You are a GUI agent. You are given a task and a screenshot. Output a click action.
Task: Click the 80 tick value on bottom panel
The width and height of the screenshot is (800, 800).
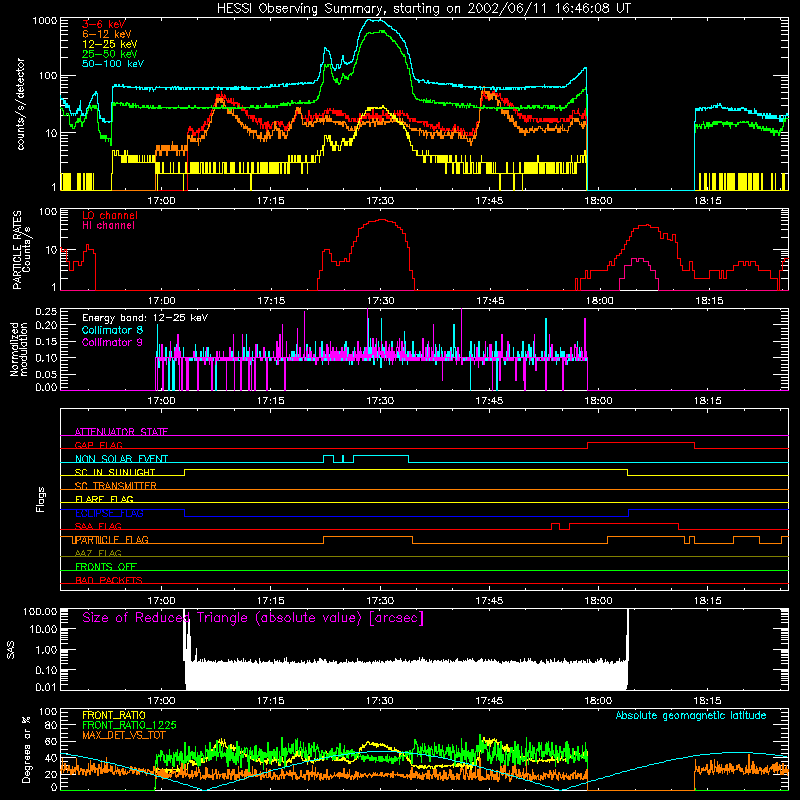pos(51,725)
